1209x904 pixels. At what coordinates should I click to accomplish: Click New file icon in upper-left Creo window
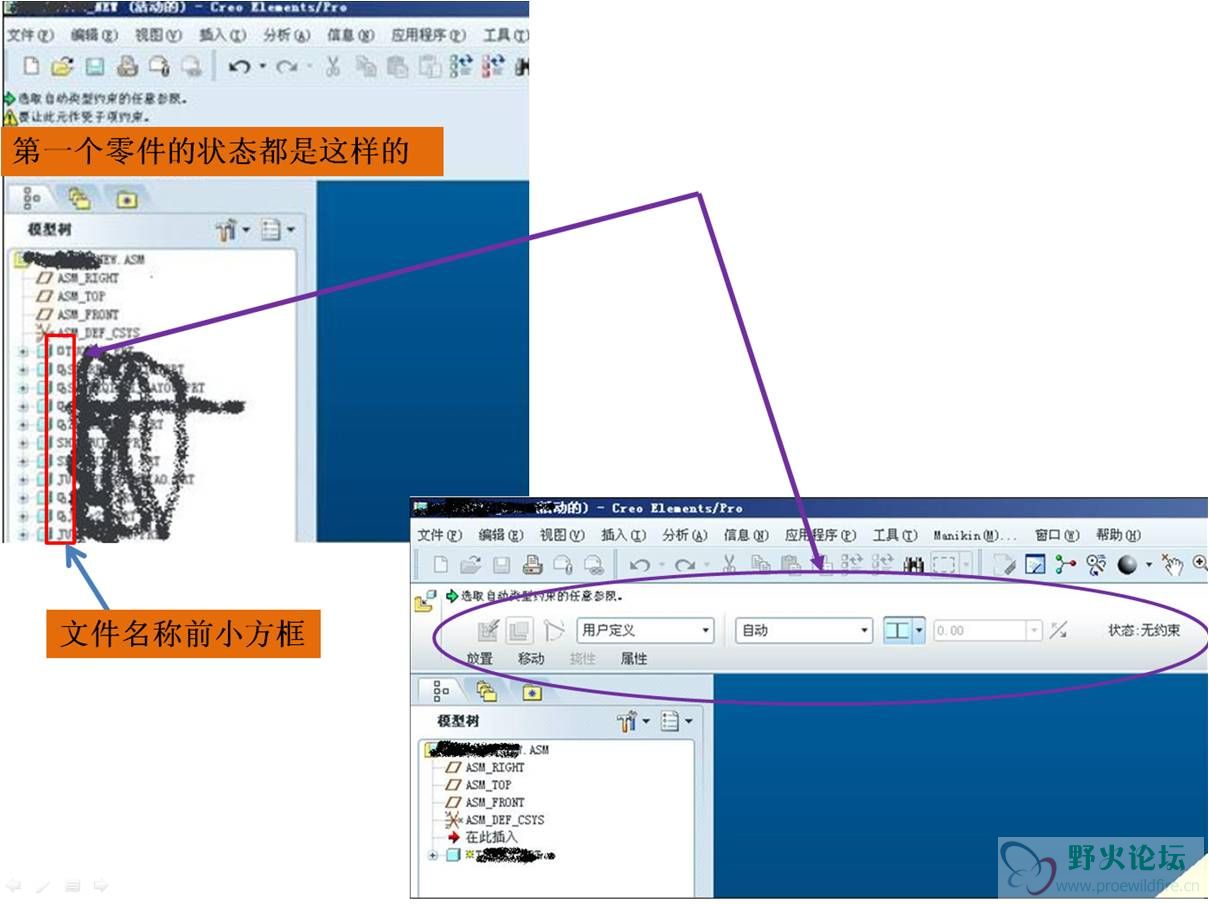(x=32, y=67)
